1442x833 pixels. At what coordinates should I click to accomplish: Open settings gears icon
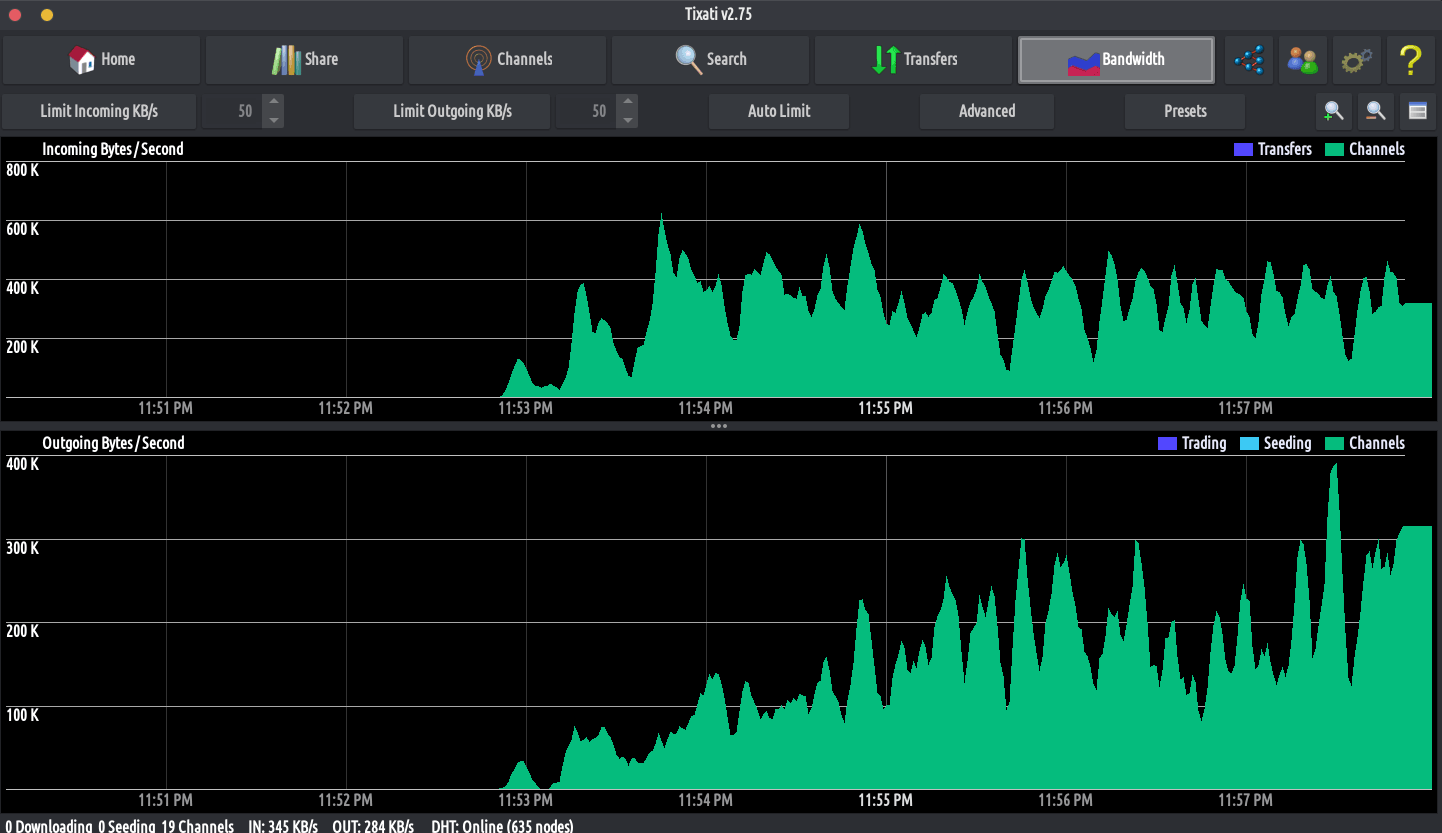tap(1357, 60)
